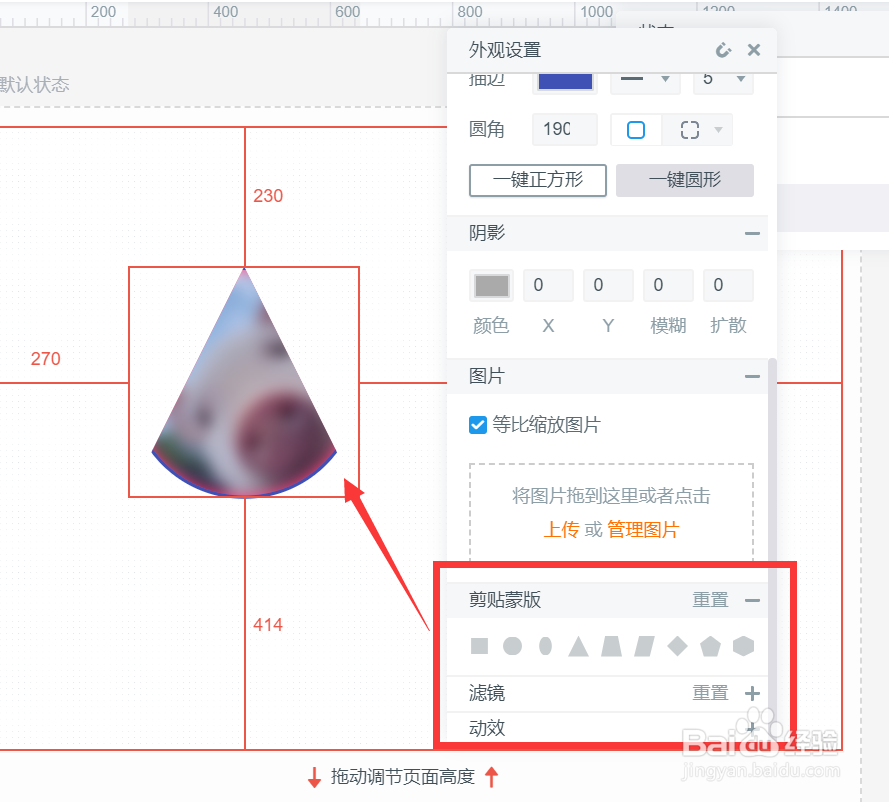This screenshot has height=802, width=889.
Task: Click the 圆角 radius input field
Action: click(x=565, y=130)
